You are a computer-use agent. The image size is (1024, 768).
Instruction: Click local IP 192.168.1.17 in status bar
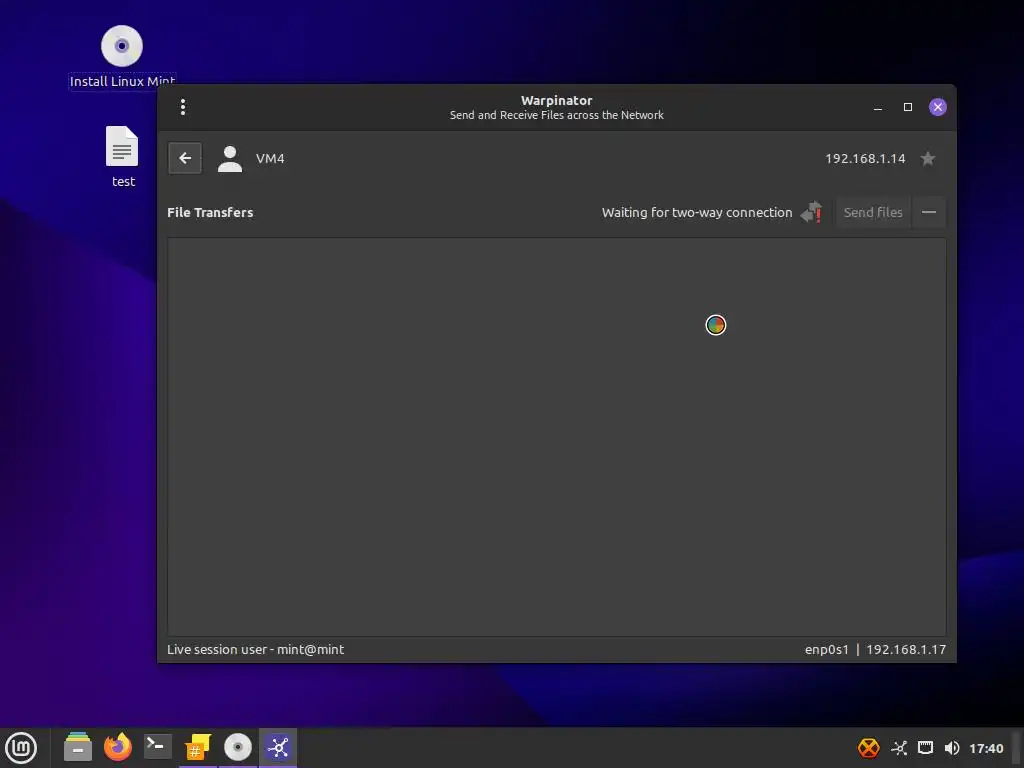click(906, 650)
